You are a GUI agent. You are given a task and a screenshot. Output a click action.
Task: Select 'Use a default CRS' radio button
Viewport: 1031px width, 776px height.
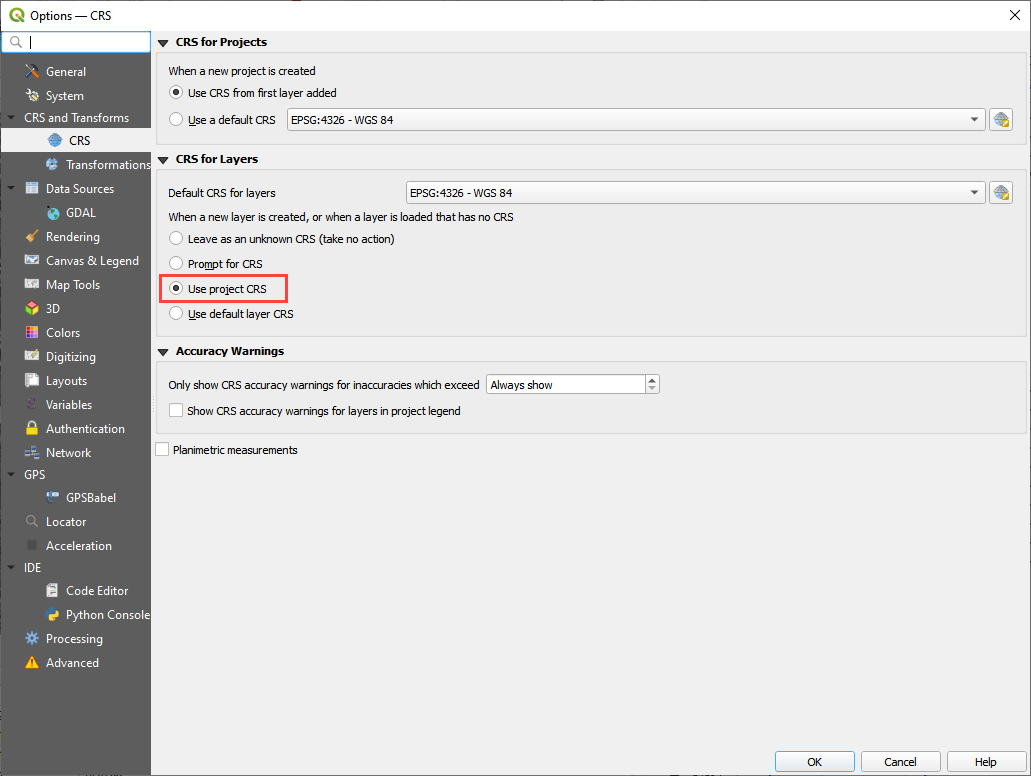click(177, 120)
